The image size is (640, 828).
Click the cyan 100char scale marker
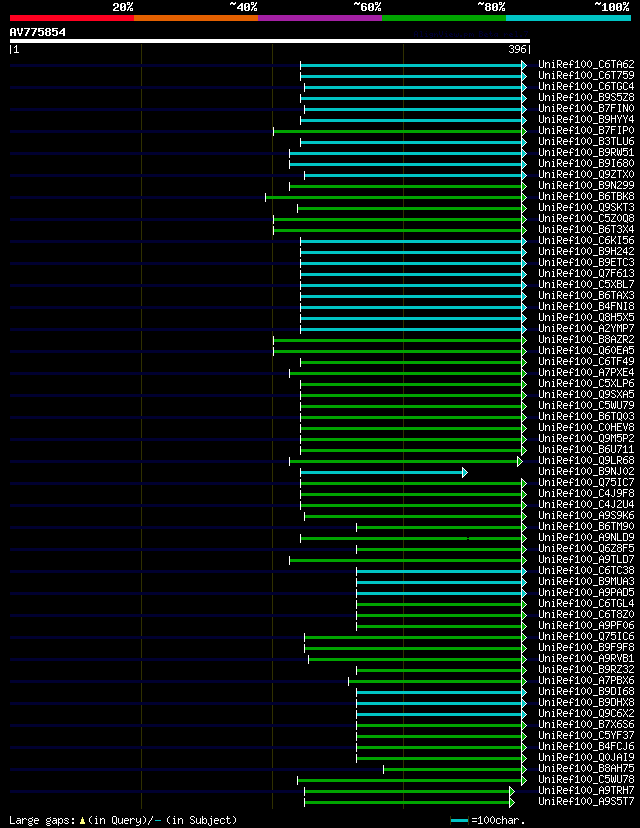pyautogui.click(x=459, y=821)
